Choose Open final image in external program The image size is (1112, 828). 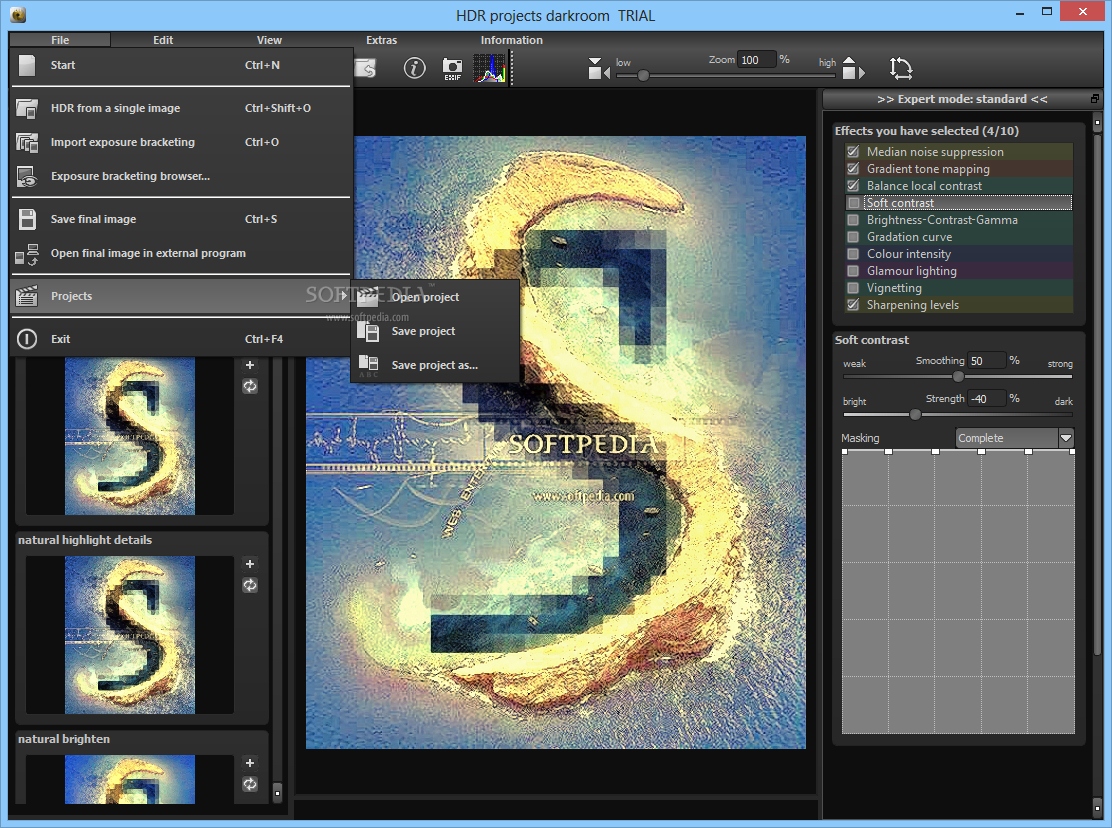181,254
